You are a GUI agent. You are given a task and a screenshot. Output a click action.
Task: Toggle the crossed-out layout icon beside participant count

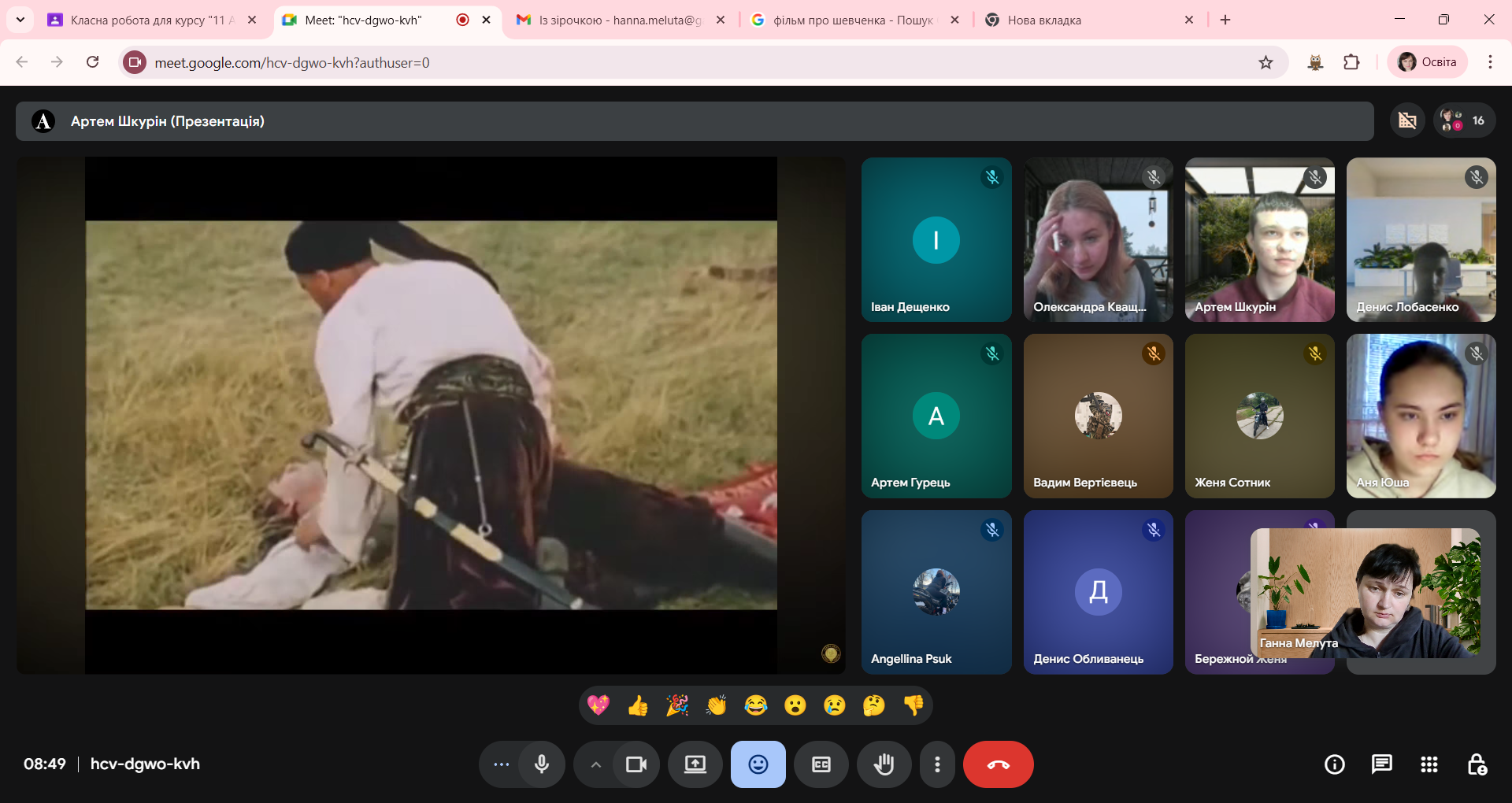pos(1407,120)
